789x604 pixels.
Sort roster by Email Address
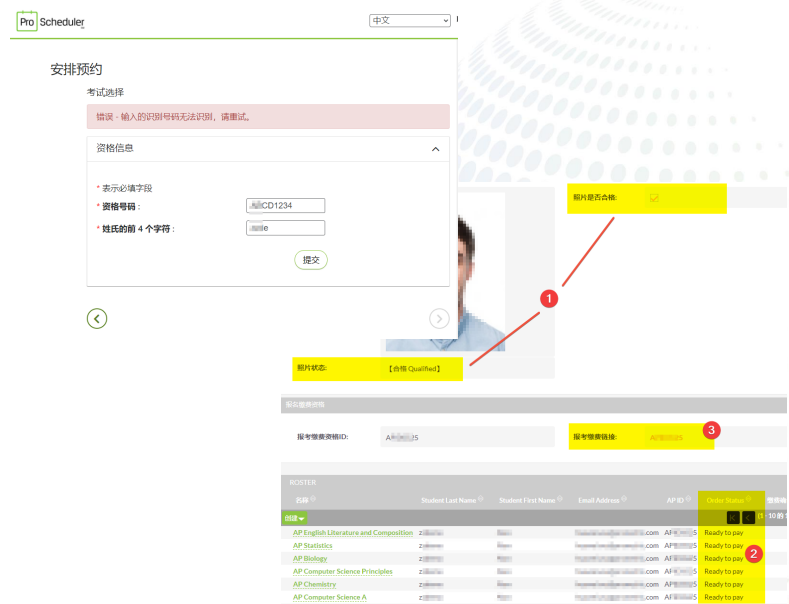[x=602, y=500]
